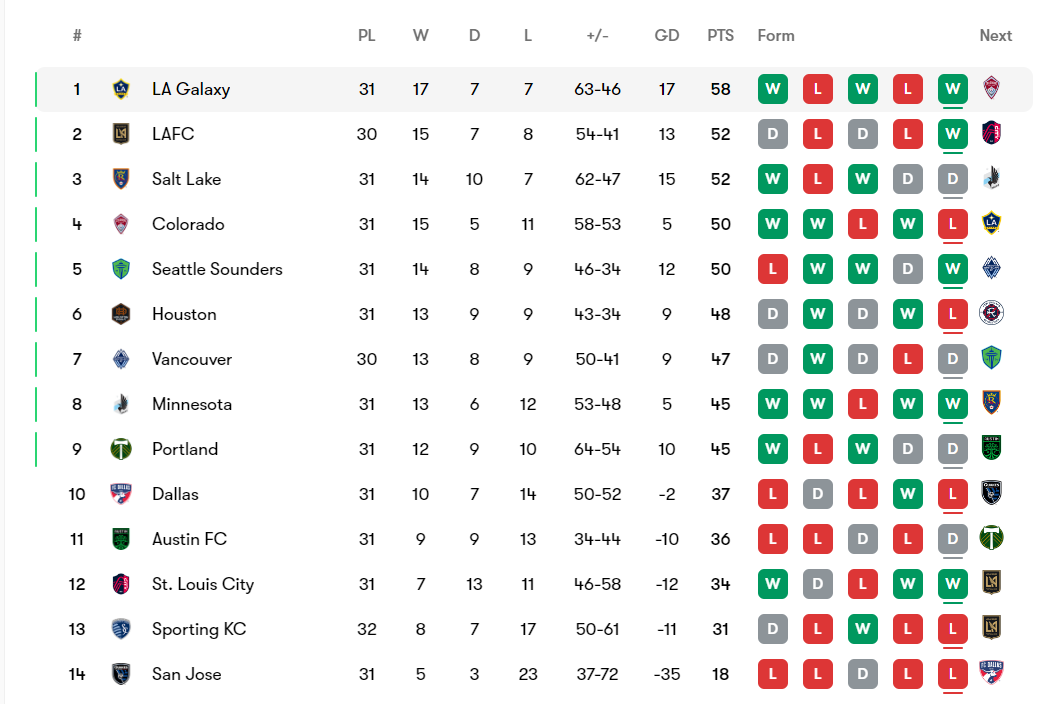The height and width of the screenshot is (704, 1053).
Task: Sort table by GD column header
Action: 667,35
